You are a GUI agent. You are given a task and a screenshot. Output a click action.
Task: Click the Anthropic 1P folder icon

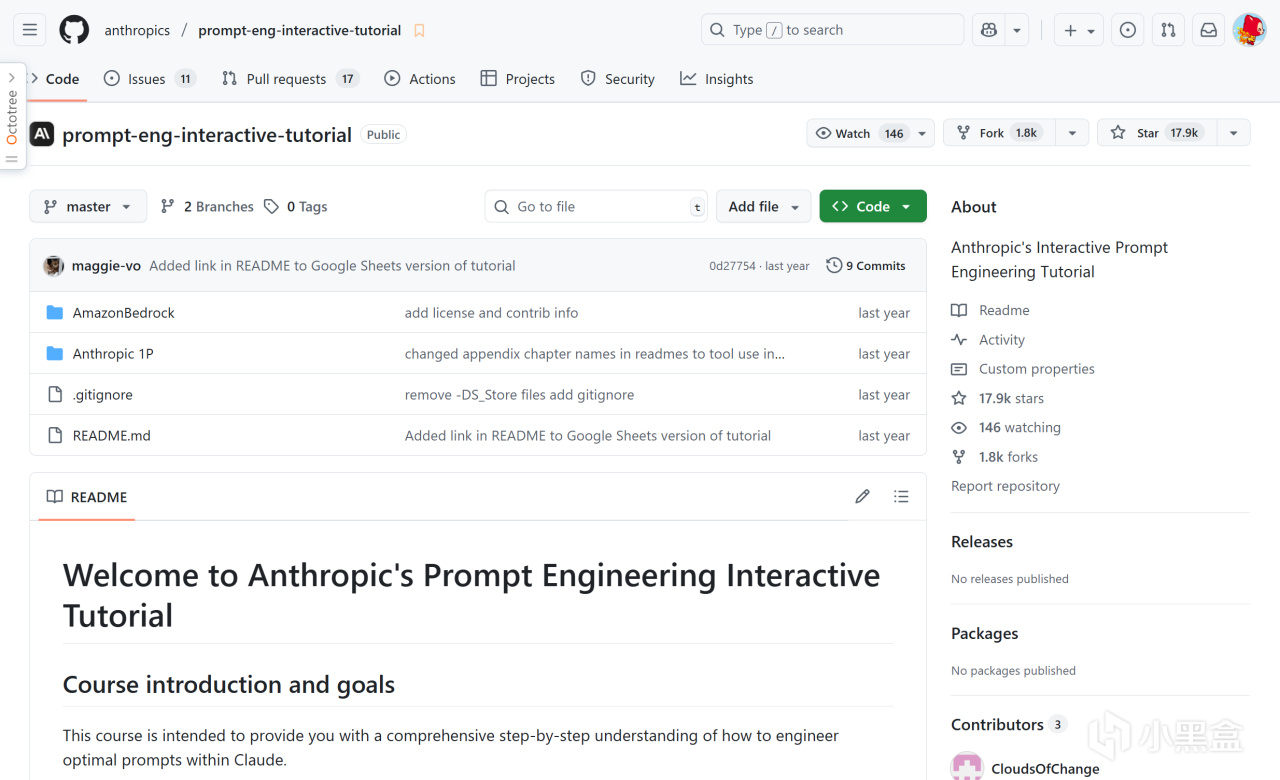[x=55, y=354]
